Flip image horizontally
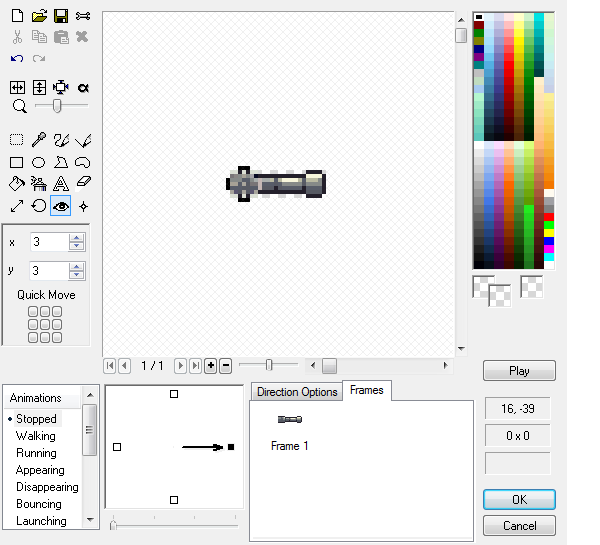This screenshot has width=600, height=545. [x=17, y=88]
